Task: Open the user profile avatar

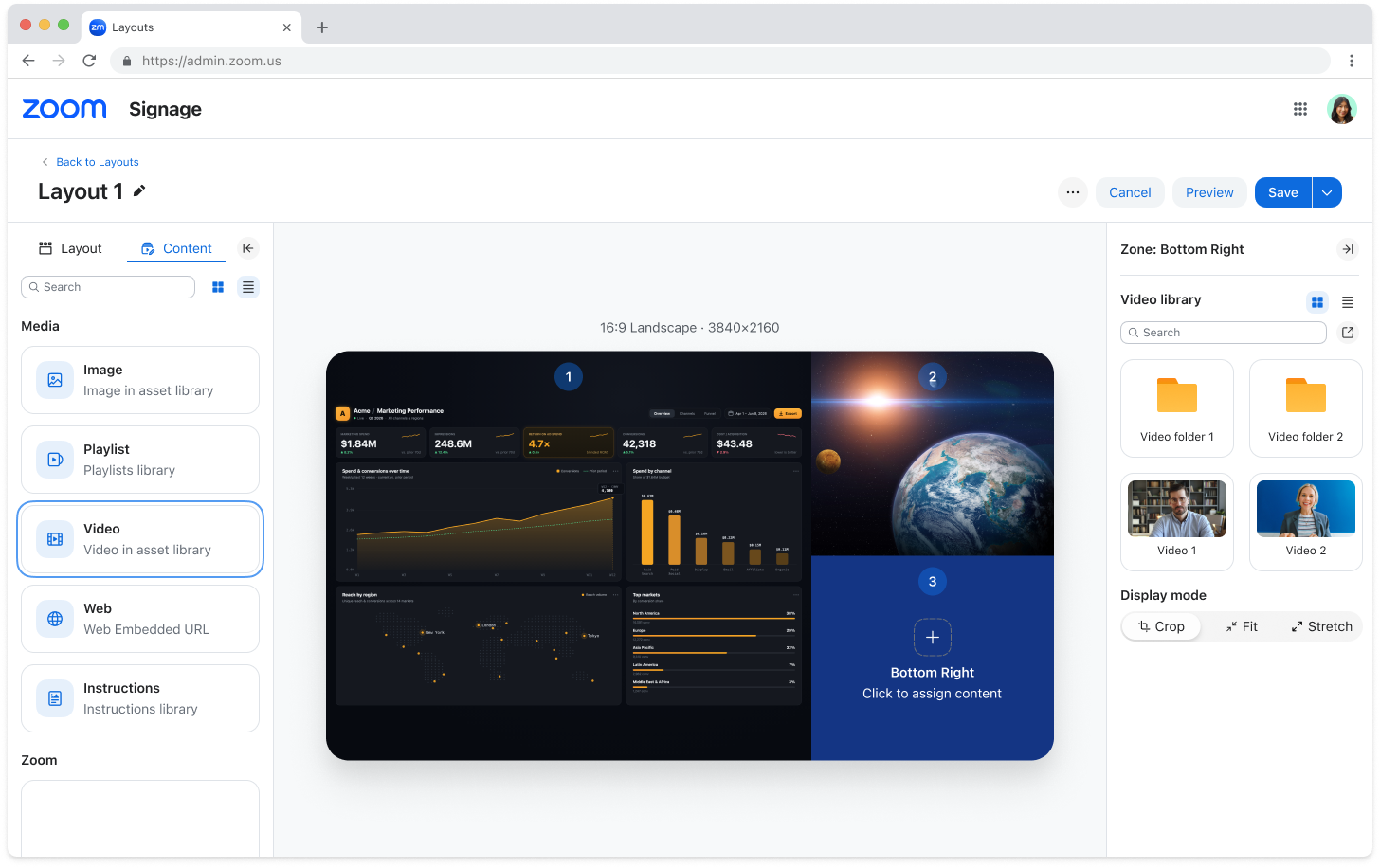Action: coord(1342,109)
